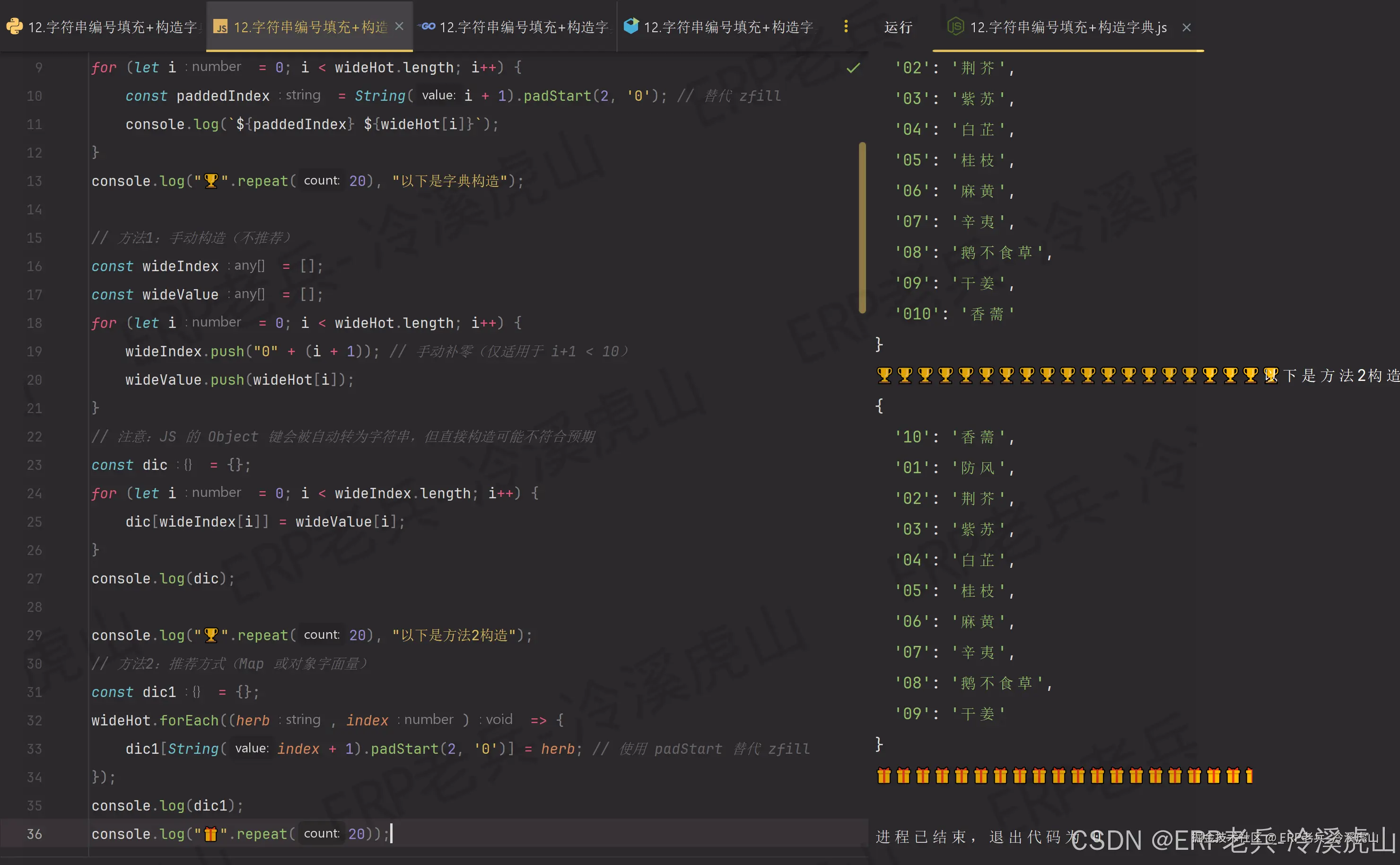Click the '方法1：手动构造' comment line
Screen dimensions: 1400x865
(192, 238)
